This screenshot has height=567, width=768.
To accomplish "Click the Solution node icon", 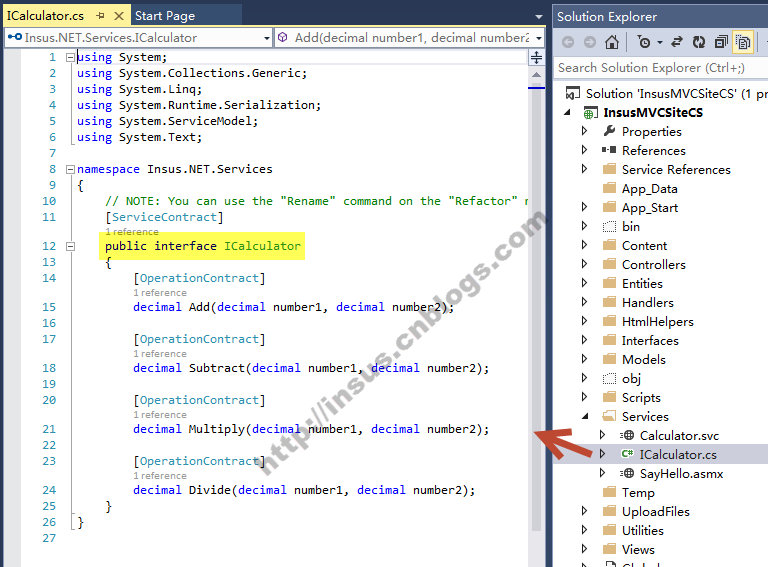I will click(x=573, y=93).
